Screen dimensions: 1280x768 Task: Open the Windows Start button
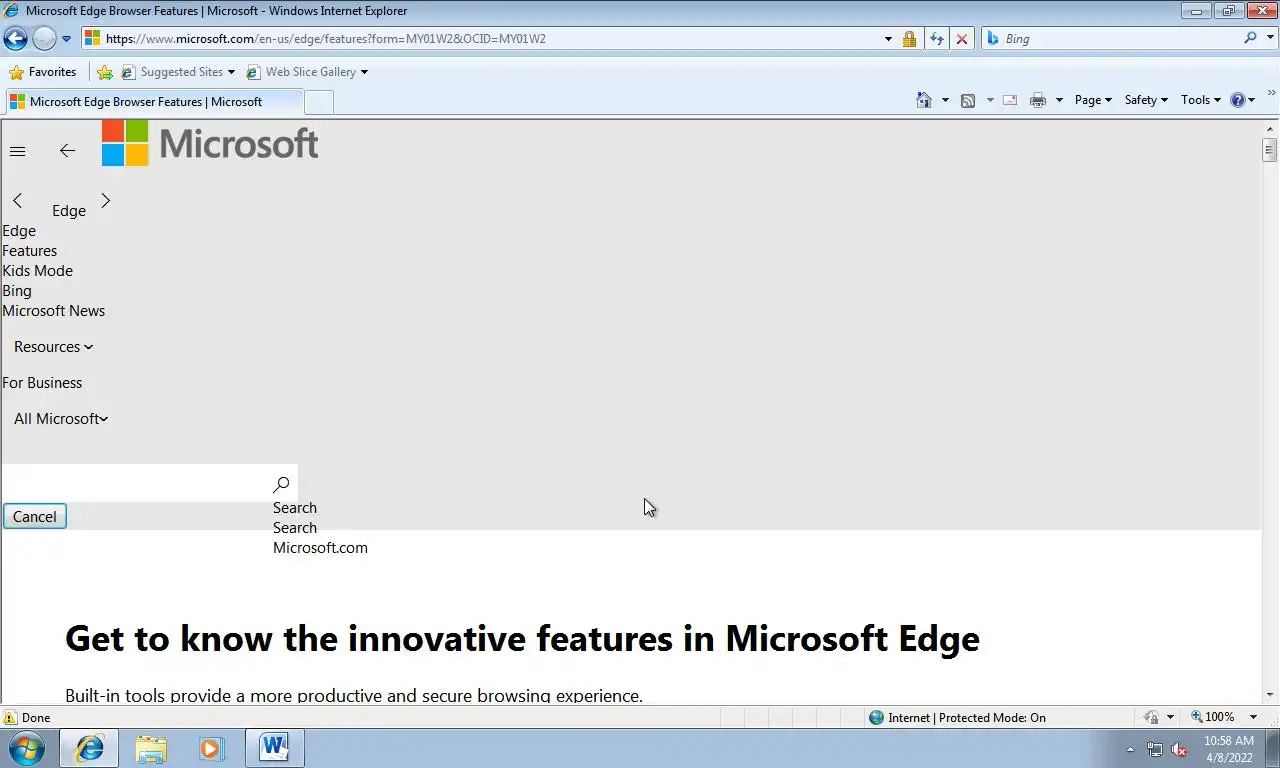click(27, 748)
